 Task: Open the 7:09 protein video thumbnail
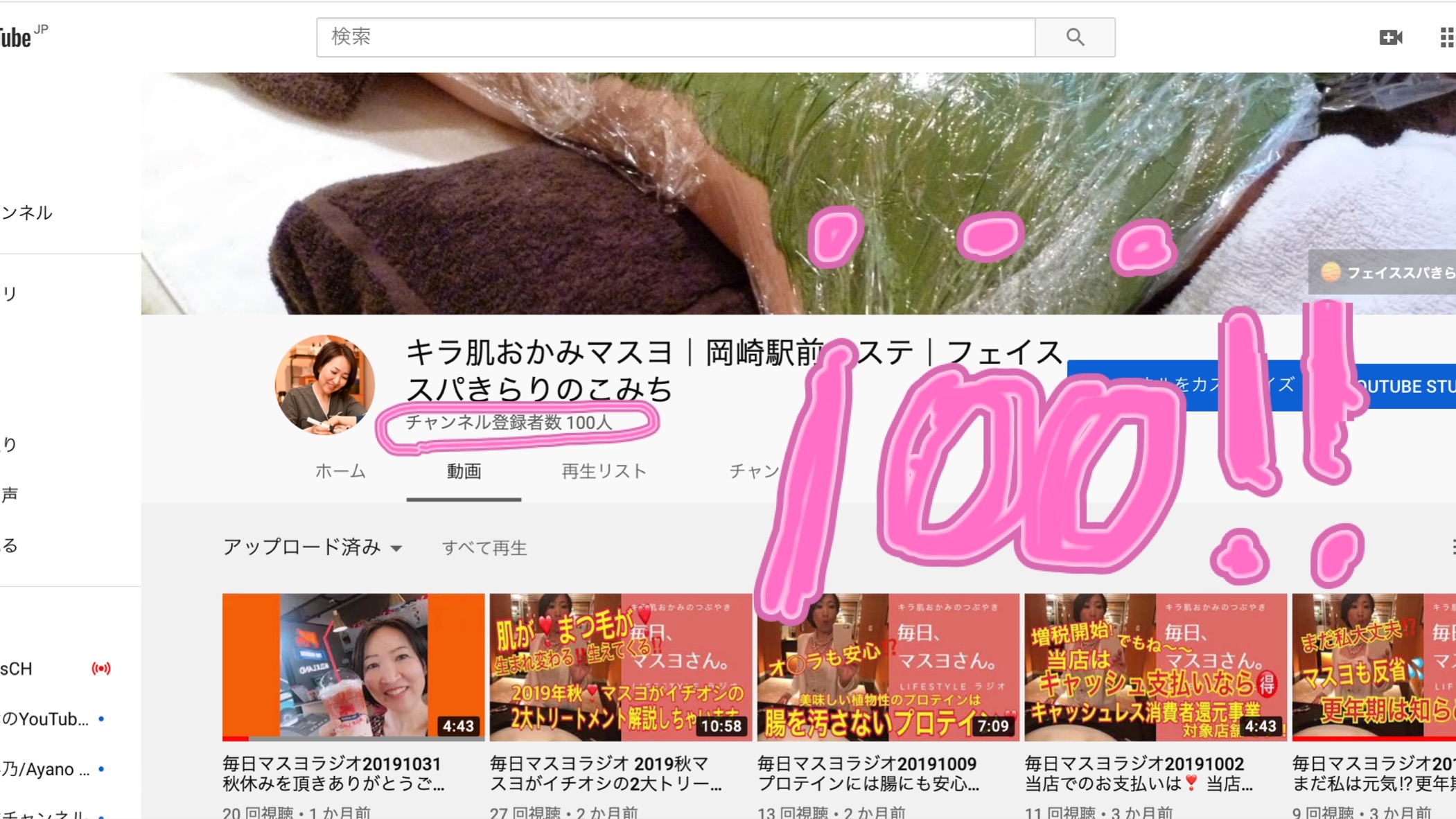(888, 667)
